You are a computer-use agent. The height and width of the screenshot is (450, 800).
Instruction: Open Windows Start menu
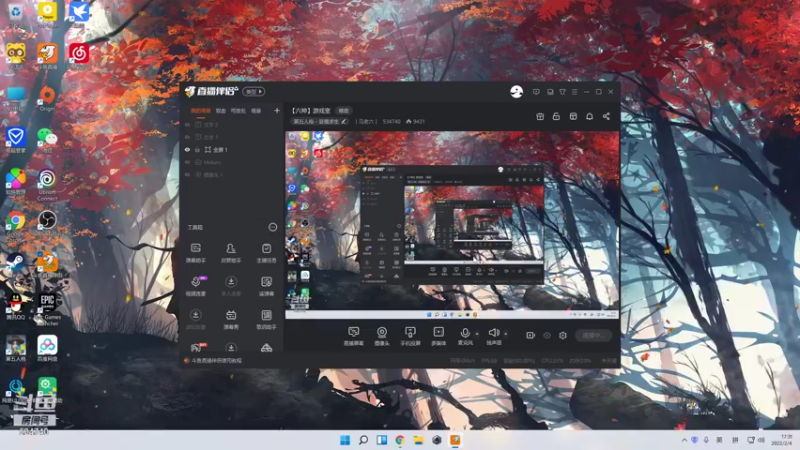[x=345, y=440]
